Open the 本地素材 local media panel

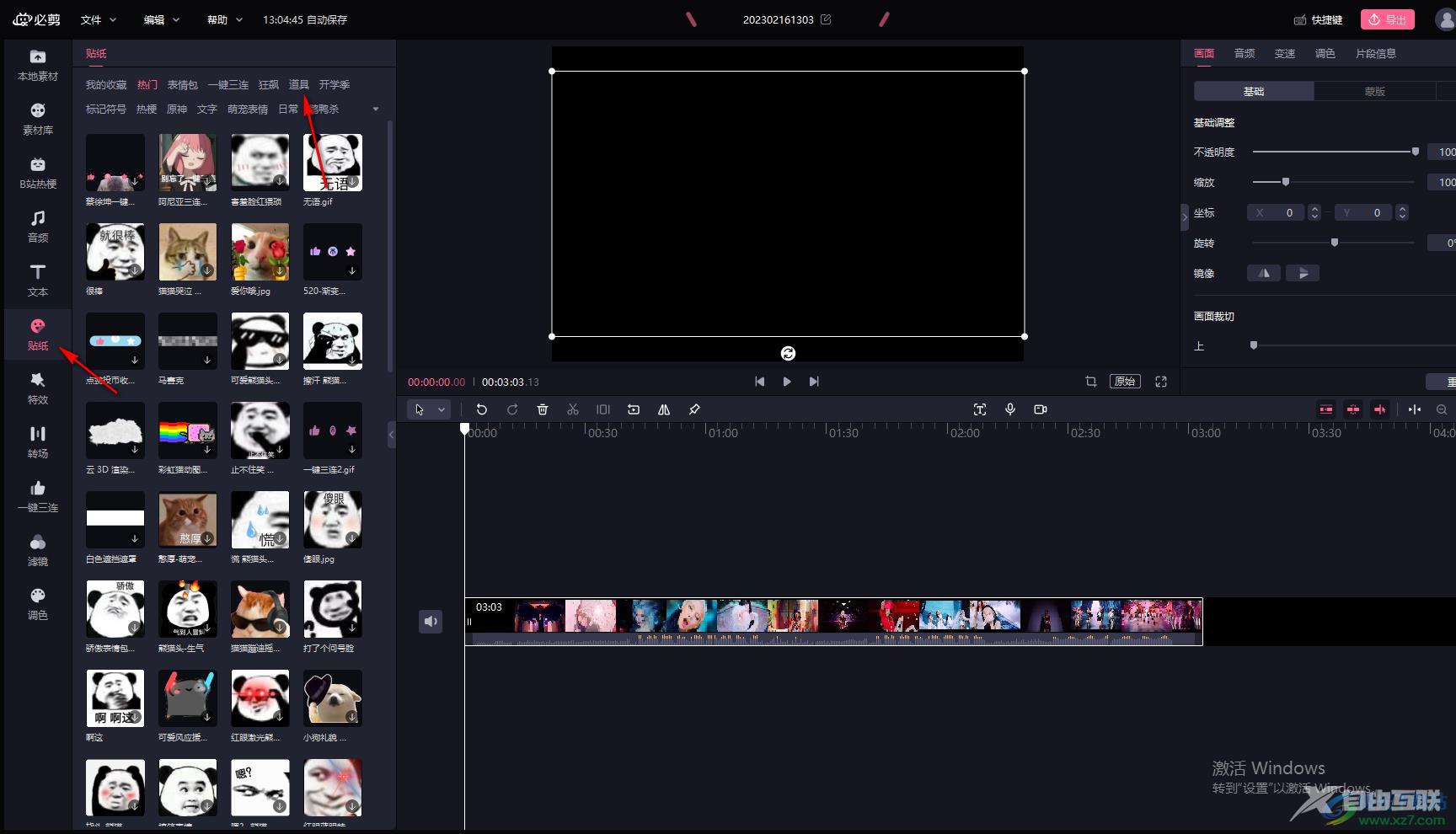pos(38,65)
